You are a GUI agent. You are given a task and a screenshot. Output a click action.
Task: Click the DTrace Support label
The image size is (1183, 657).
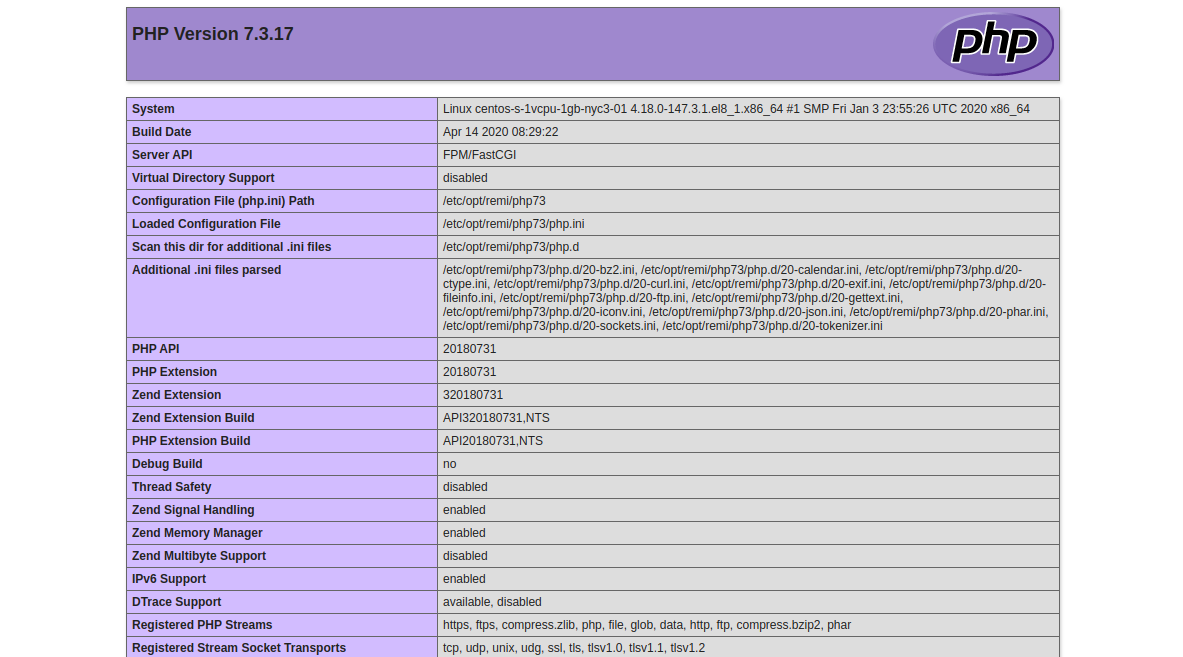click(177, 602)
